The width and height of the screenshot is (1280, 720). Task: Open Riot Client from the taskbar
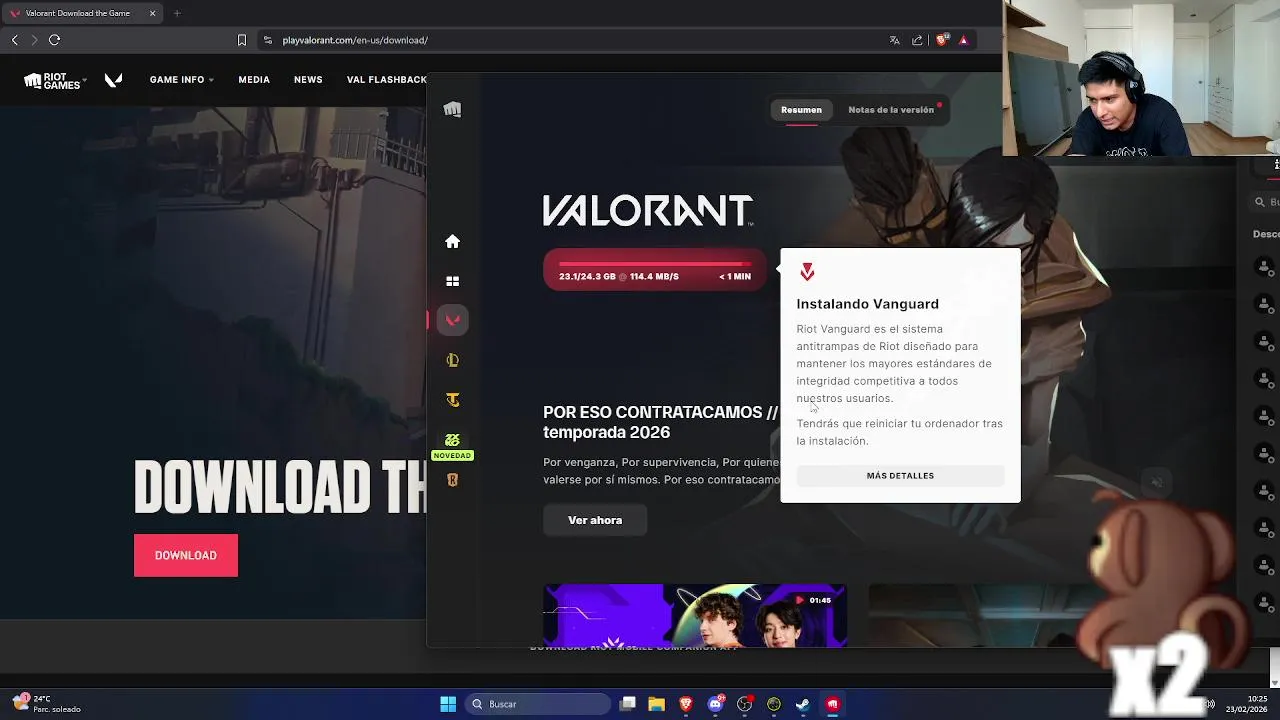click(832, 704)
